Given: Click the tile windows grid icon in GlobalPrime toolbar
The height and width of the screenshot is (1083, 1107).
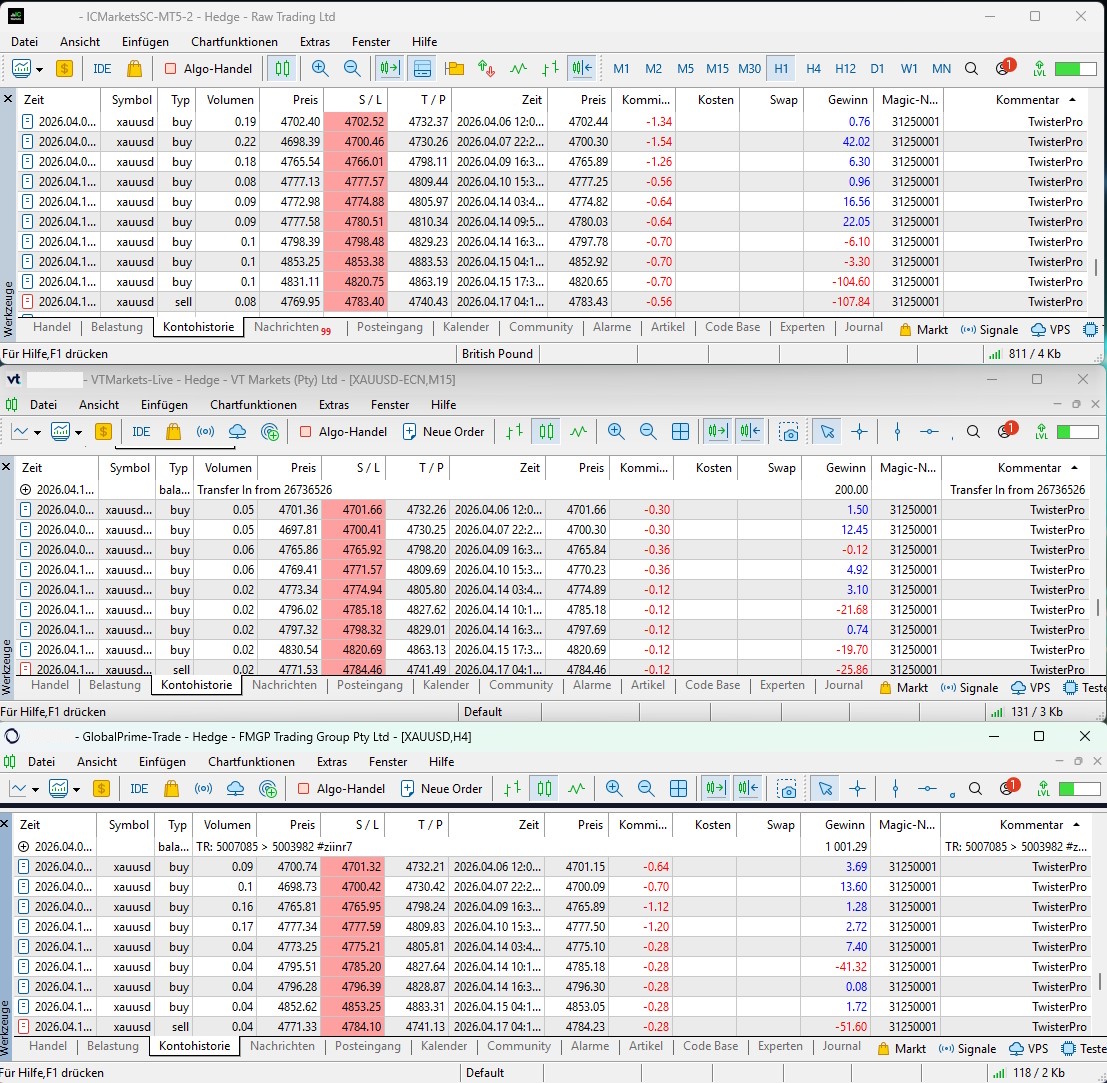Looking at the screenshot, I should pos(678,789).
